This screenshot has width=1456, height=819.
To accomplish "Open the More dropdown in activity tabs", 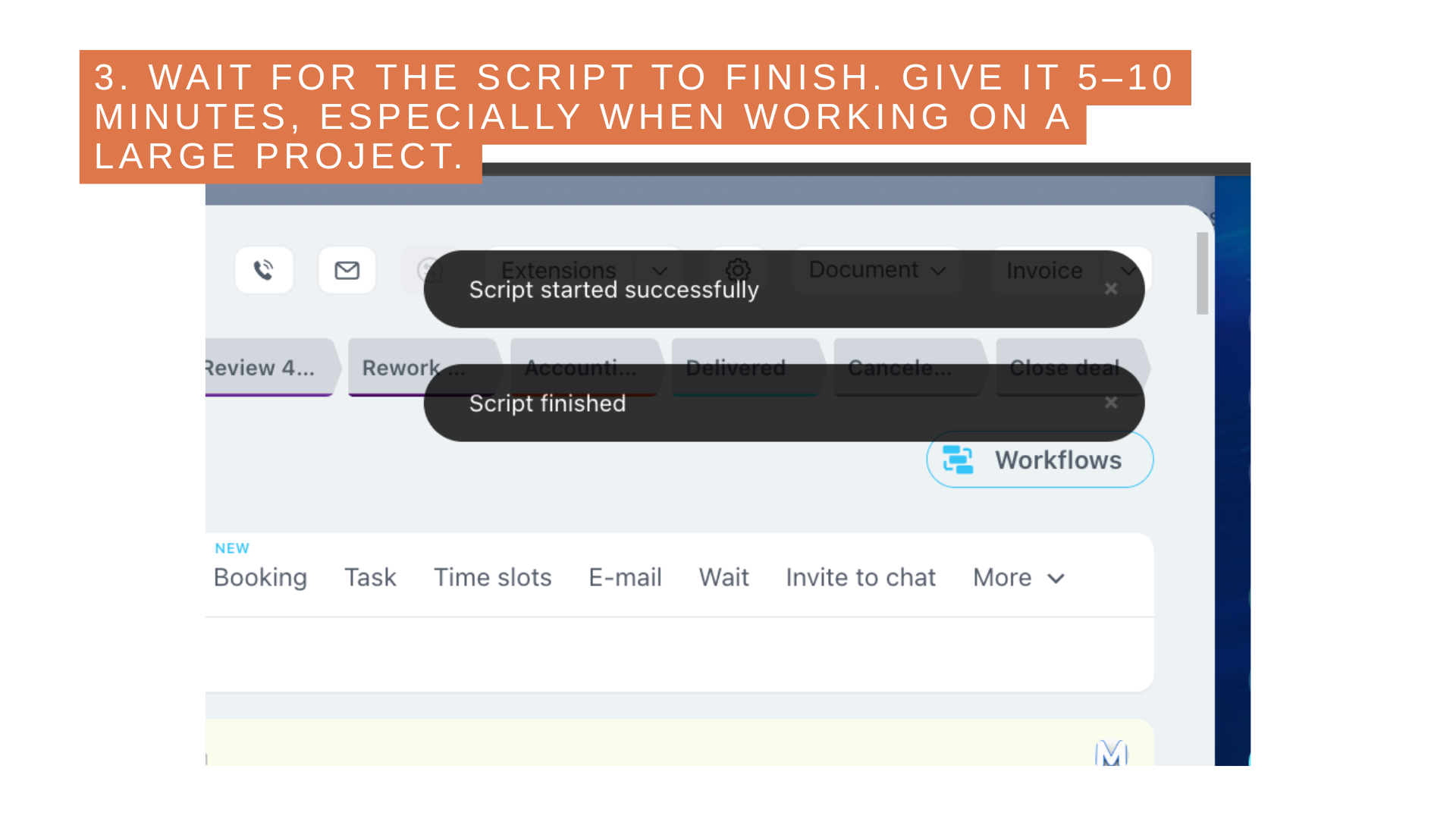I will tap(1018, 578).
